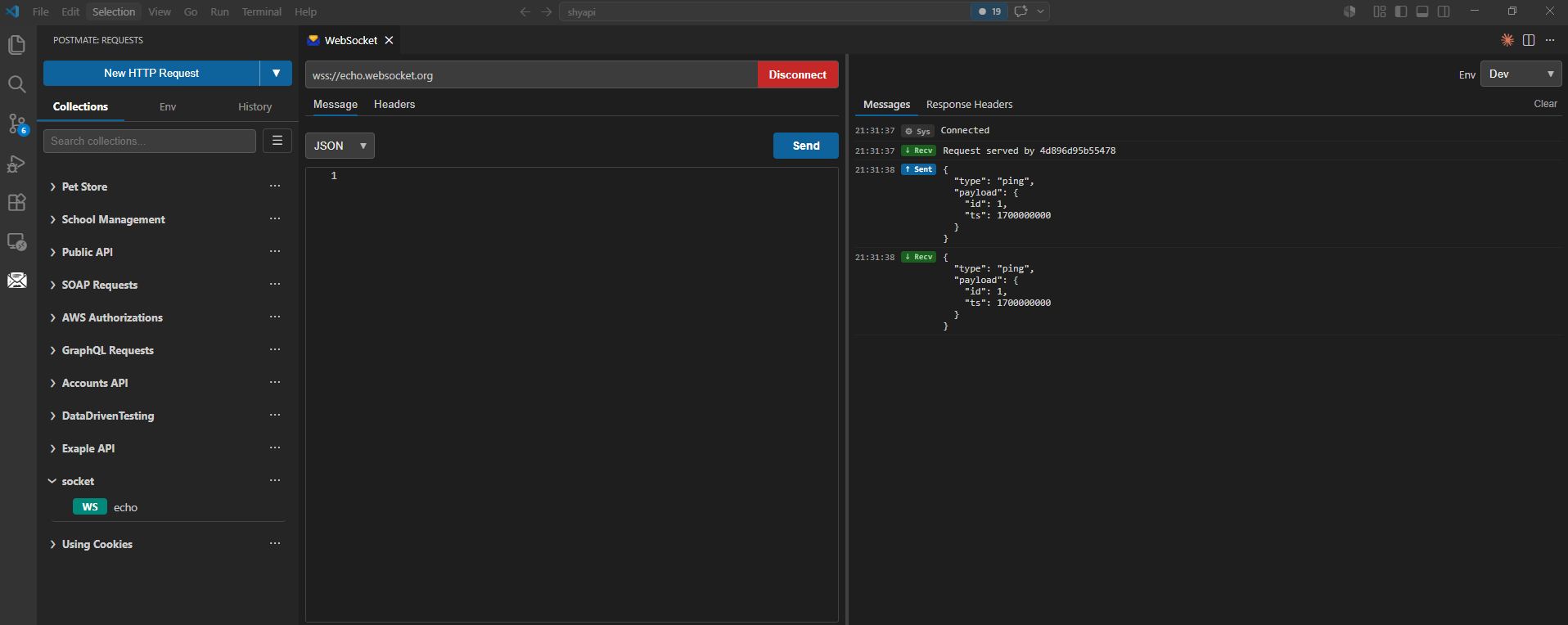Open more options for Exaple API collection
1568x625 pixels.
[275, 448]
